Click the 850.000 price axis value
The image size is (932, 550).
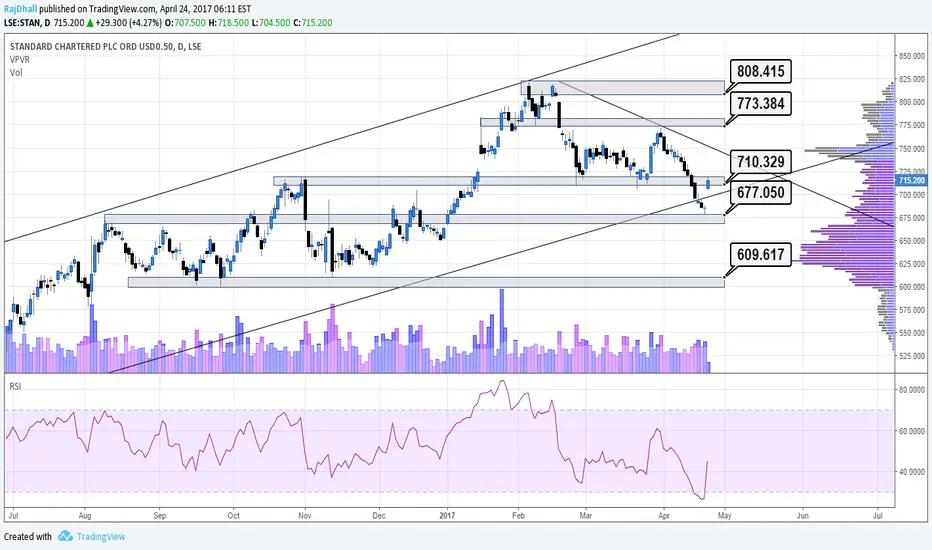(912, 56)
